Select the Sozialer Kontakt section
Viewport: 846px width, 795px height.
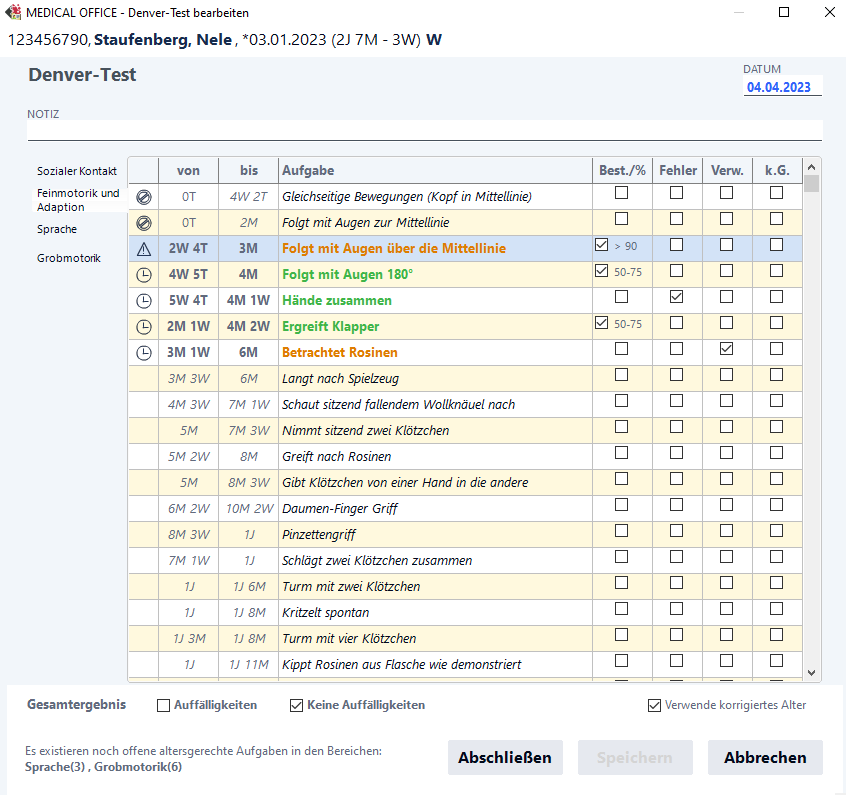77,171
